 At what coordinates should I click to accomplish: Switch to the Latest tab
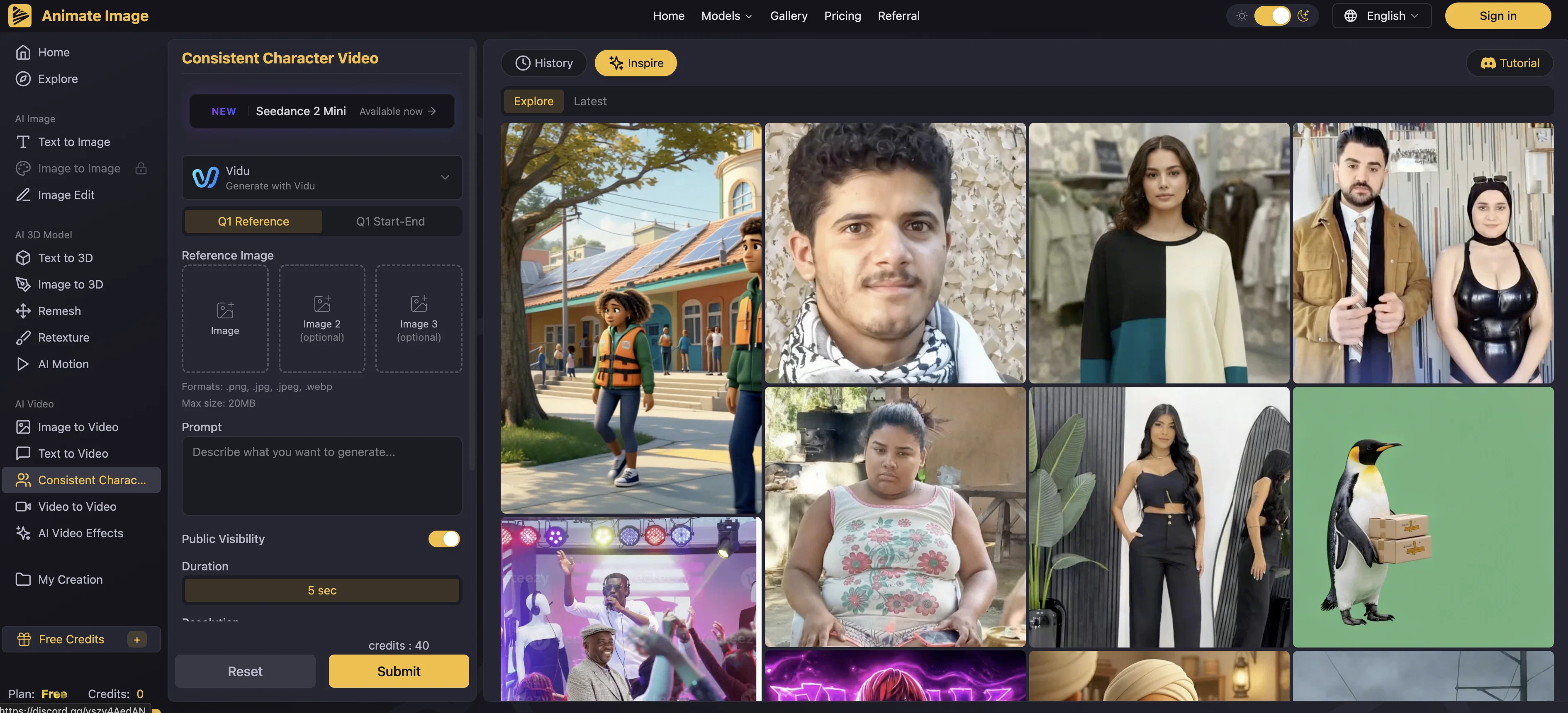point(590,102)
